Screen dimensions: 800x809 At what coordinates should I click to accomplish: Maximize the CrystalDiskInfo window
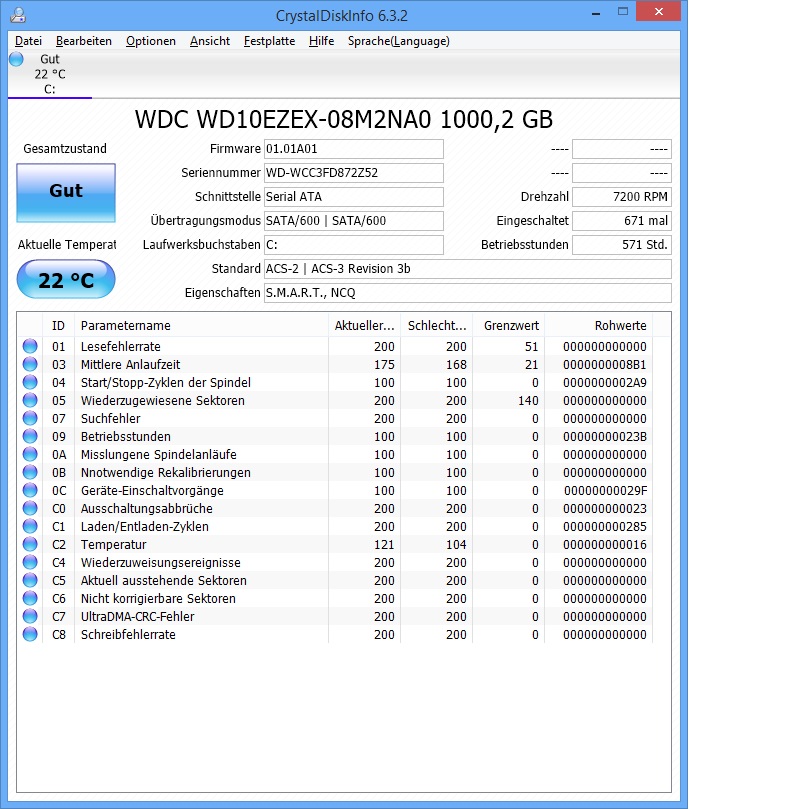tap(623, 12)
